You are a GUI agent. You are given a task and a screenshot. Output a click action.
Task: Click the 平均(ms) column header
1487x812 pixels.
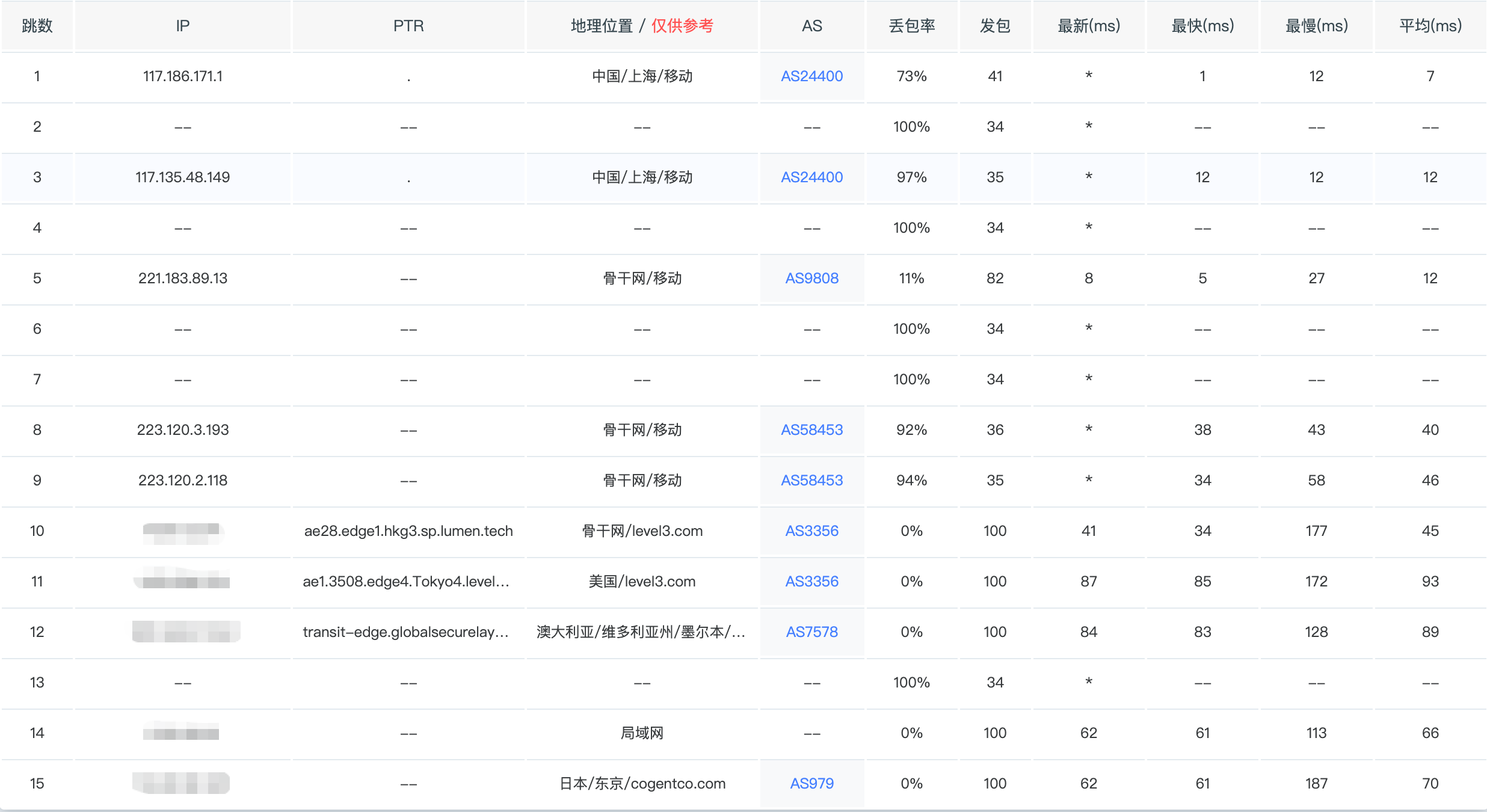click(x=1430, y=26)
